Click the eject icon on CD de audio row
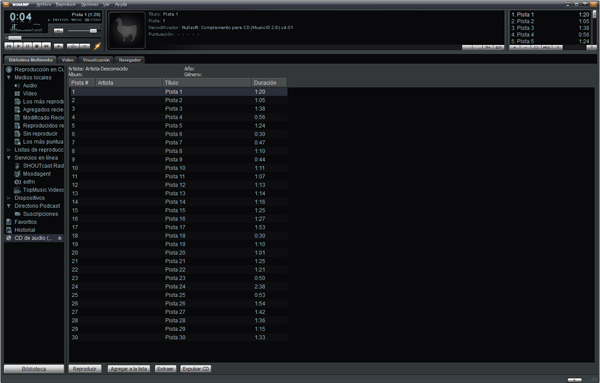 point(59,238)
